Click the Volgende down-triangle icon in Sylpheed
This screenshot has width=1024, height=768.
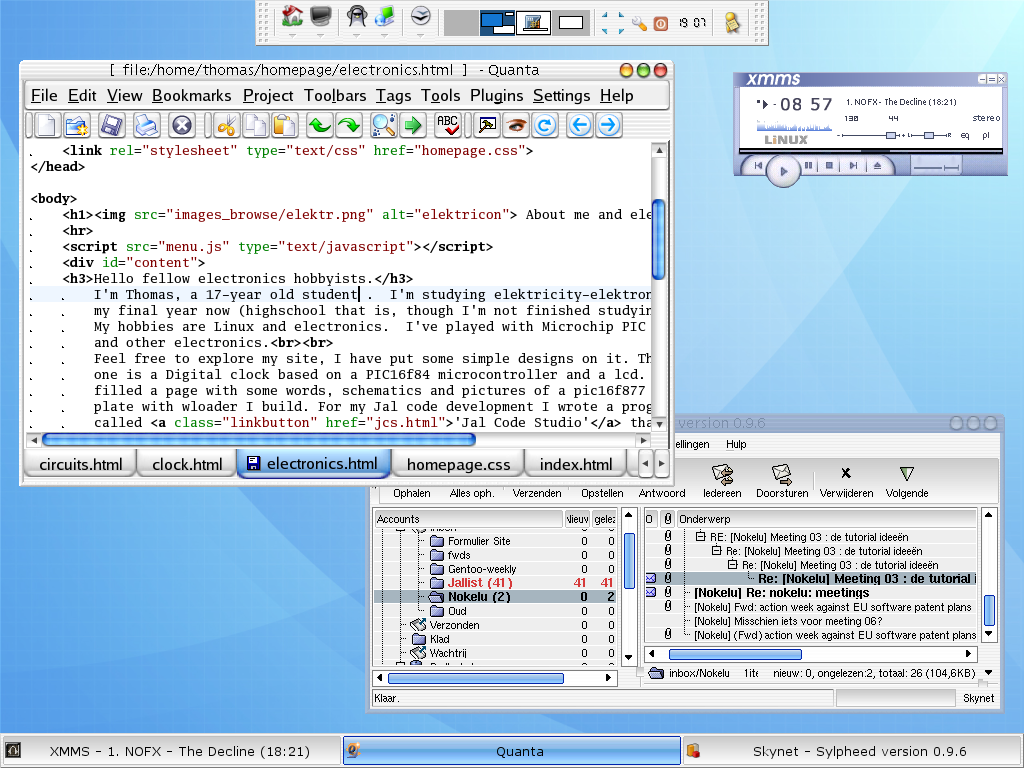906,473
